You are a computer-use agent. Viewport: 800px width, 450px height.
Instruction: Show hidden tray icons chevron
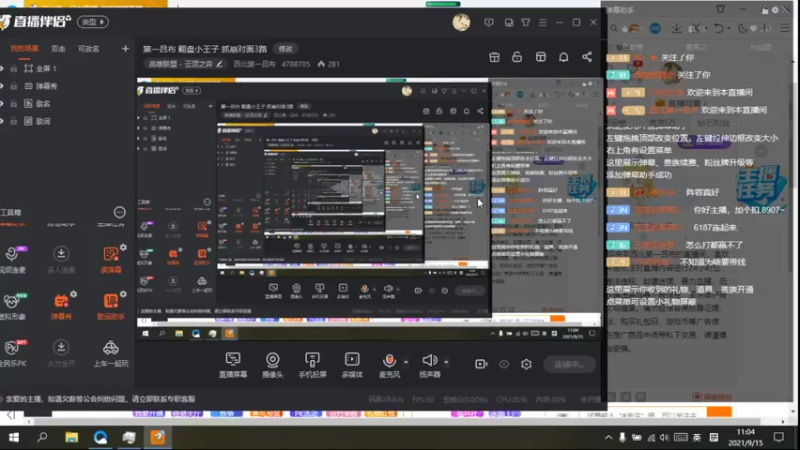tap(608, 437)
